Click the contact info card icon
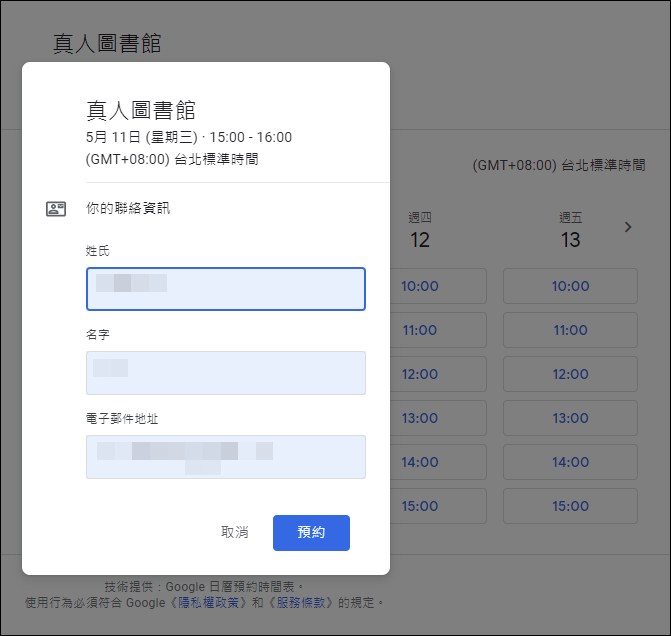671x636 pixels. pos(56,209)
